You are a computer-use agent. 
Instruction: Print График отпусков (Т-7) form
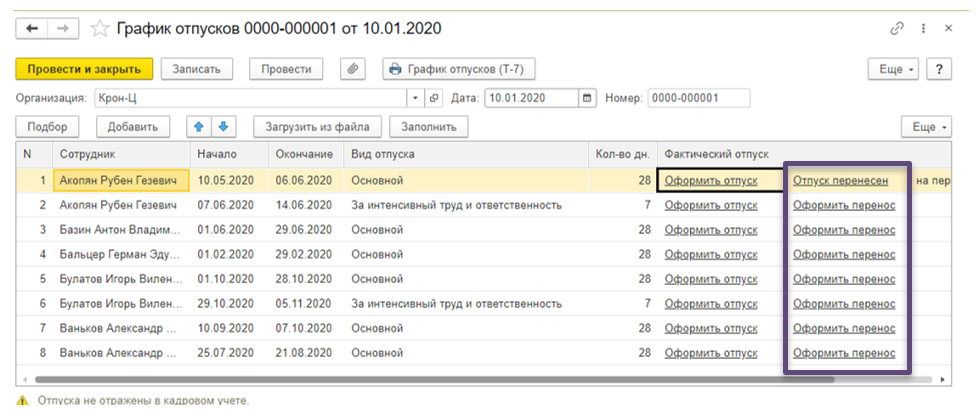(459, 69)
